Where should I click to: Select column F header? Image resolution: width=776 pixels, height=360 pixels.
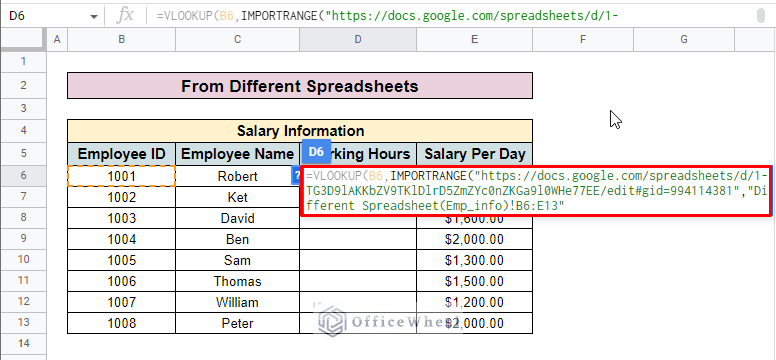click(582, 40)
